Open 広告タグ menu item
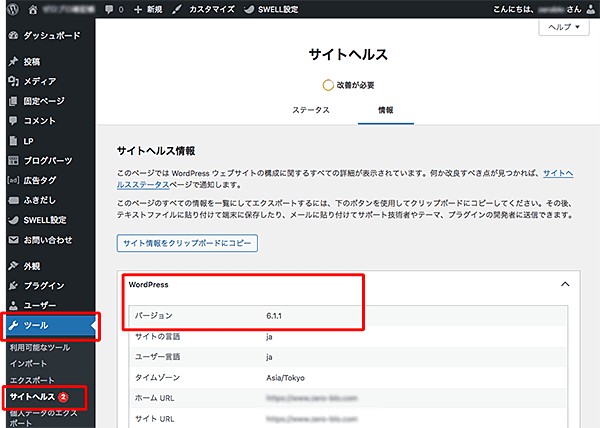Screen dimensions: 600x428 click(40, 180)
